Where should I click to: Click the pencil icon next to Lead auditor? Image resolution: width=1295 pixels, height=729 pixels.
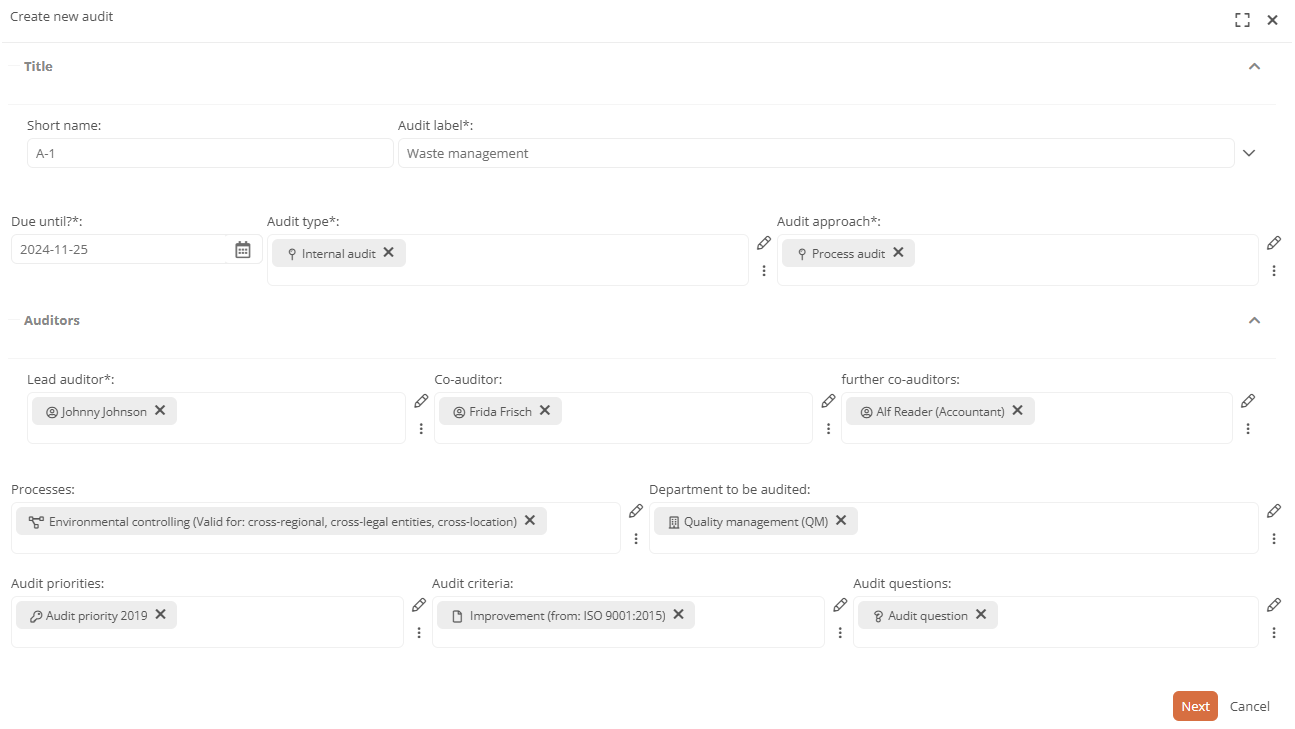(x=421, y=401)
